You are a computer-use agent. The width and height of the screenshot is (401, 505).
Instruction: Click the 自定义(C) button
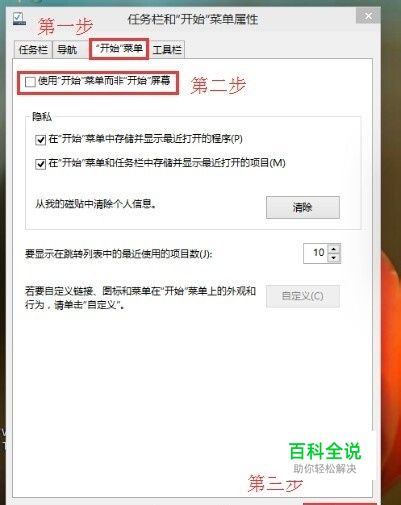pyautogui.click(x=303, y=296)
